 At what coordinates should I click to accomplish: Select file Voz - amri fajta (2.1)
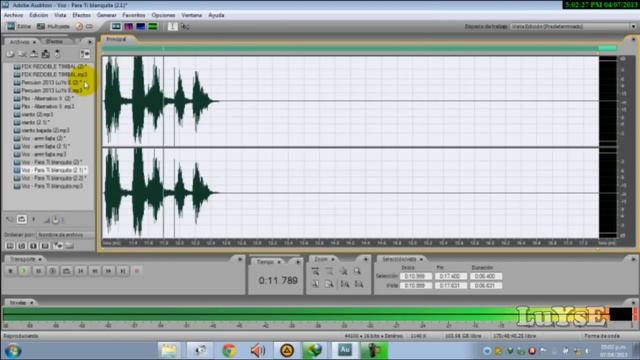[42, 147]
